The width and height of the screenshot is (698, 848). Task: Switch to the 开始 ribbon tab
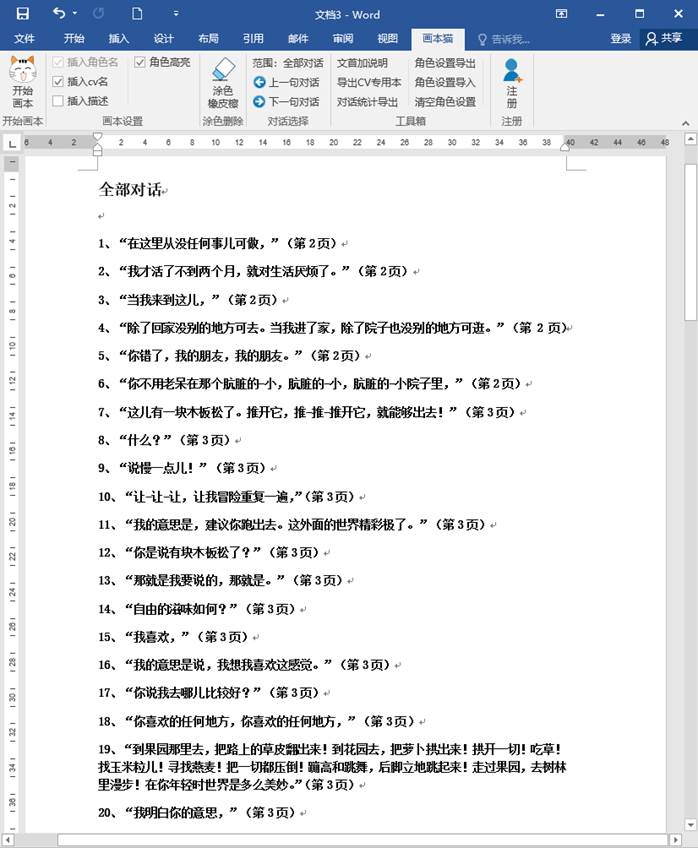74,38
